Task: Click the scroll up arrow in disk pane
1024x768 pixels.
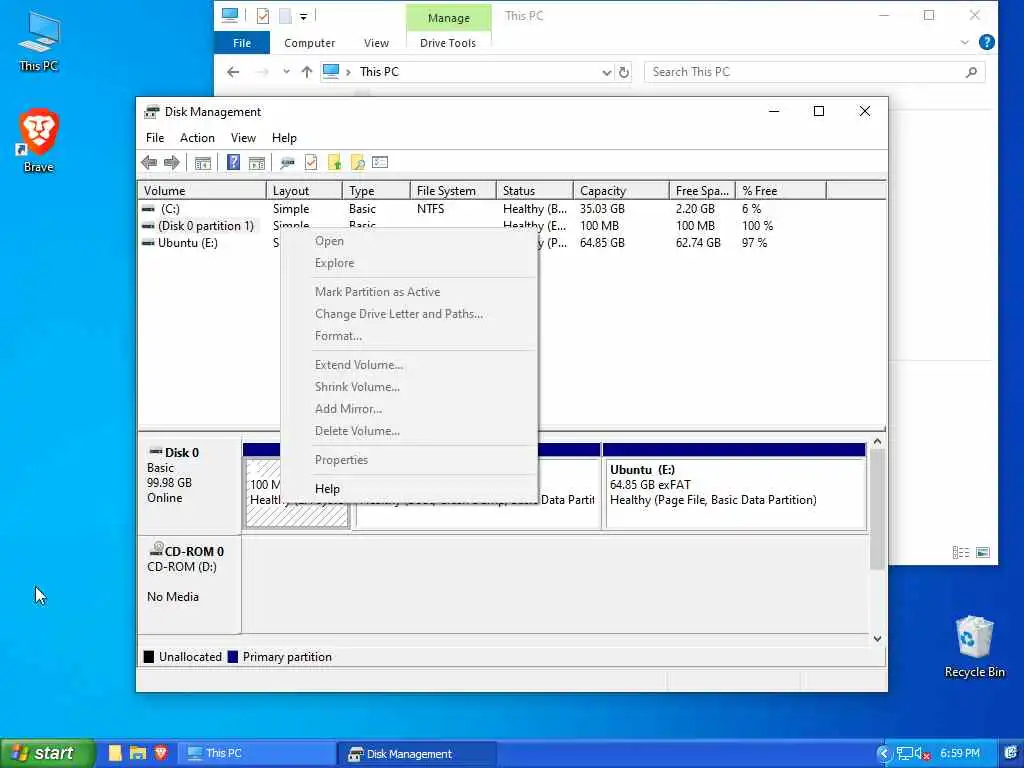Action: pyautogui.click(x=877, y=442)
